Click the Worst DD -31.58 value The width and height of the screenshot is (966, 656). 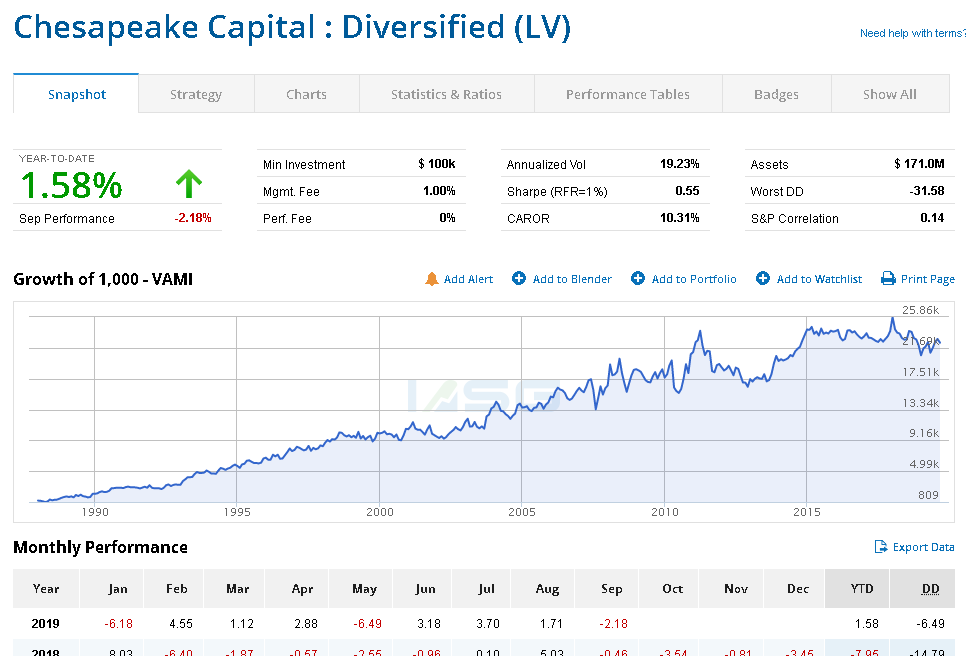(927, 191)
